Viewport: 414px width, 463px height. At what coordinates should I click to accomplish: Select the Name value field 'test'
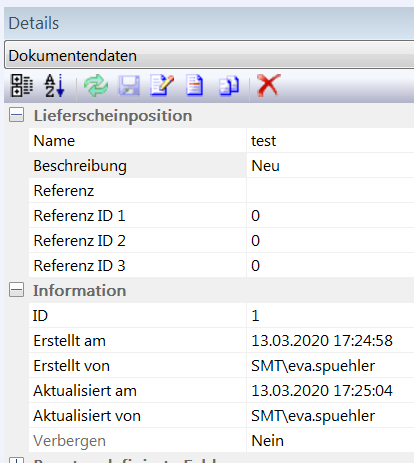point(330,141)
